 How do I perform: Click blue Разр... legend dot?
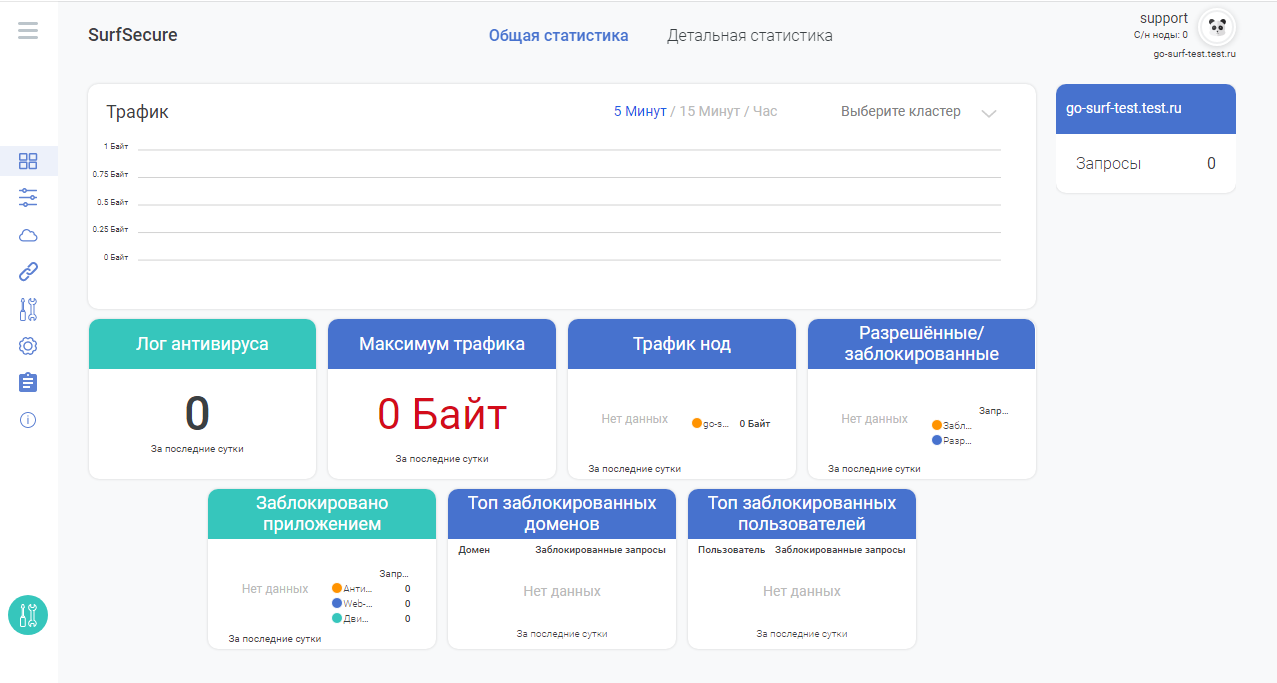[x=937, y=440]
